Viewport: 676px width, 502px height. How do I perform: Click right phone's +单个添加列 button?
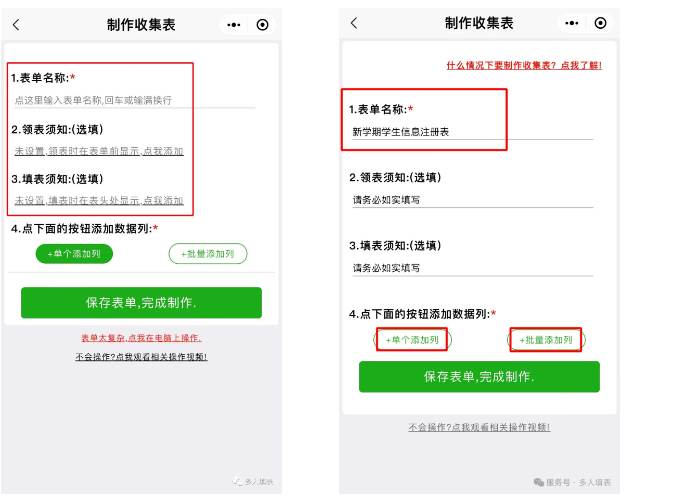(412, 340)
